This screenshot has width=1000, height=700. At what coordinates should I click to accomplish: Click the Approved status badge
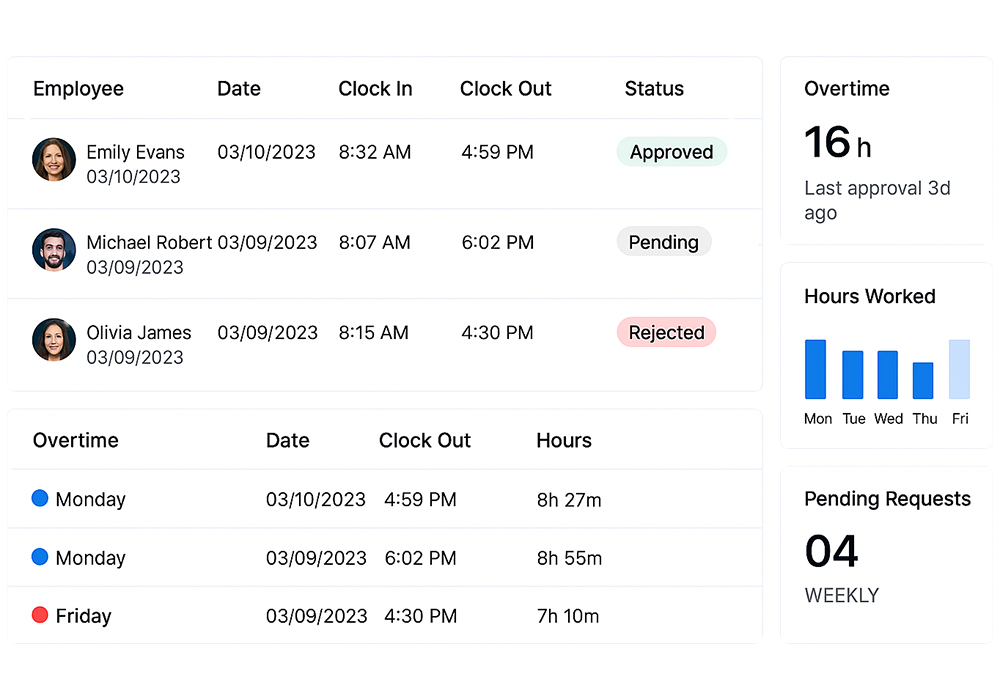(671, 152)
